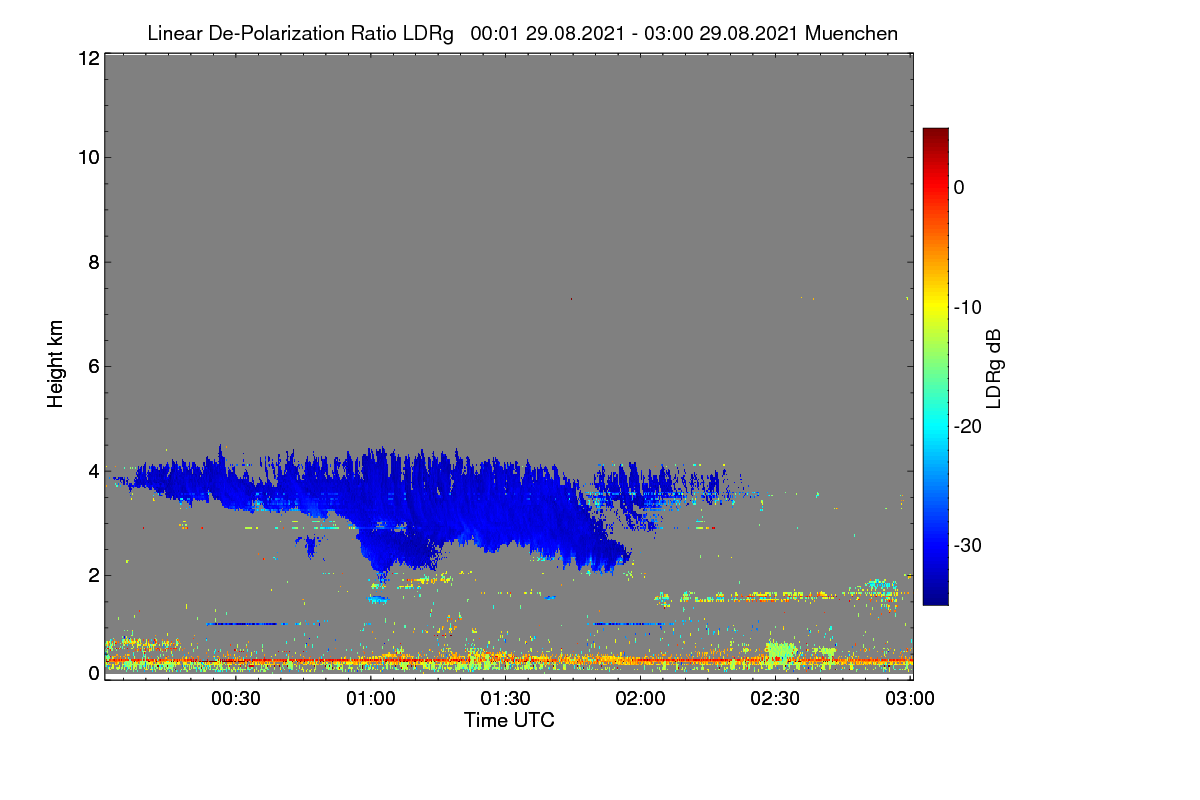Click the Height km axis label

coord(56,364)
